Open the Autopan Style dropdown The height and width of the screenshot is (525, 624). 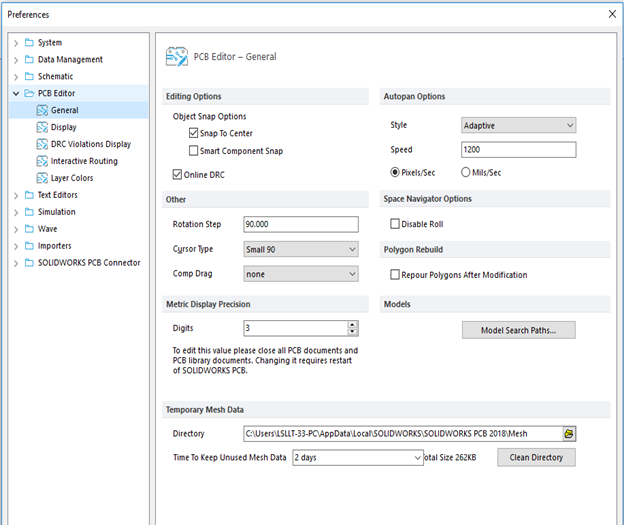point(518,125)
